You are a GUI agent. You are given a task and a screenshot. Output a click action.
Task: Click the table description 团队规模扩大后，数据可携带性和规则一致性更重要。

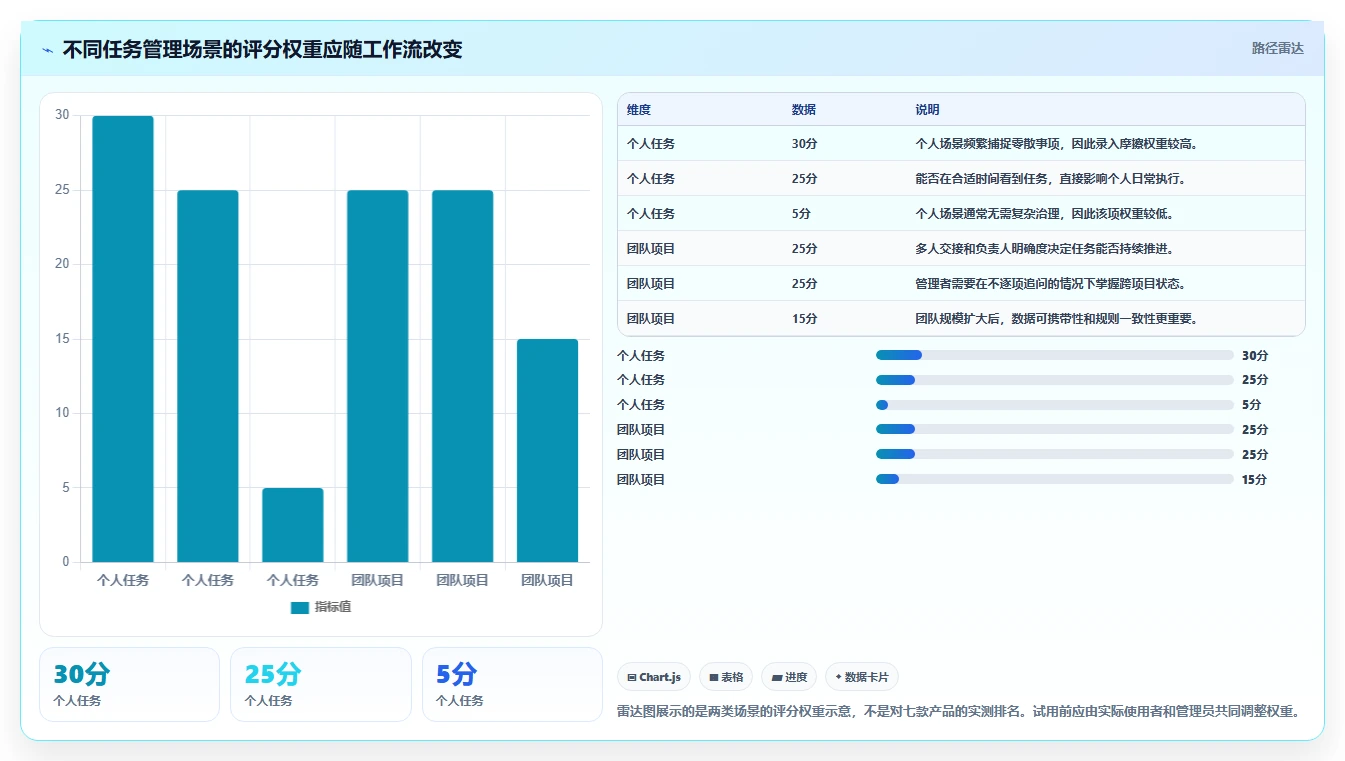tap(1056, 319)
